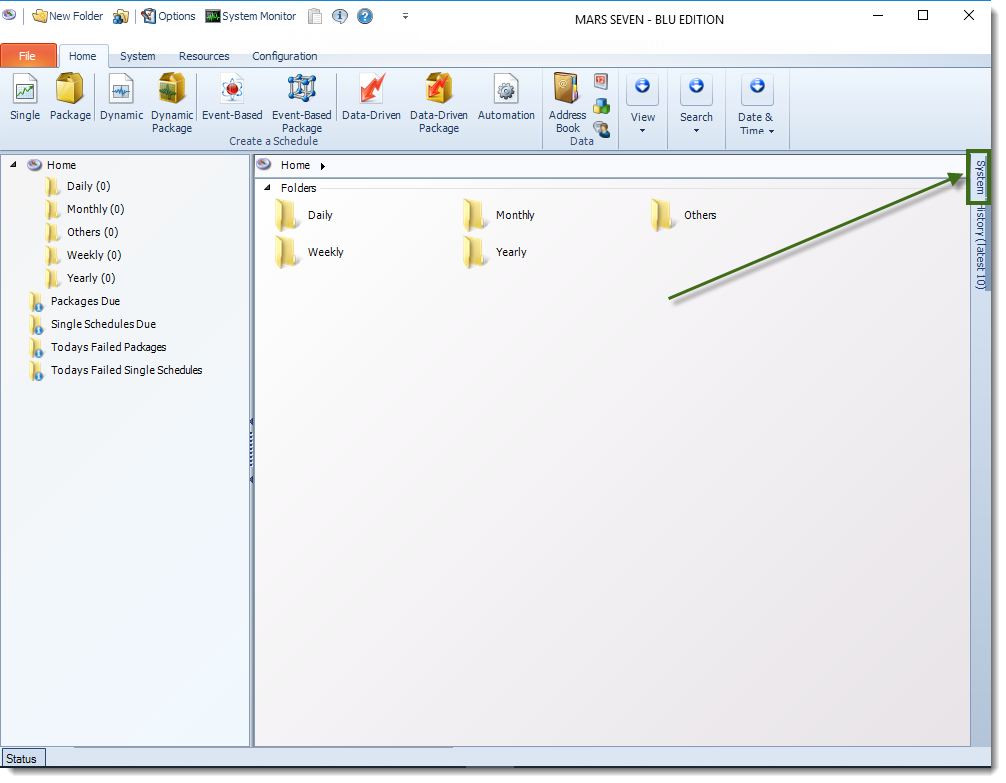The height and width of the screenshot is (783, 1006).
Task: Select Single Schedules Due in tree
Action: [x=103, y=324]
